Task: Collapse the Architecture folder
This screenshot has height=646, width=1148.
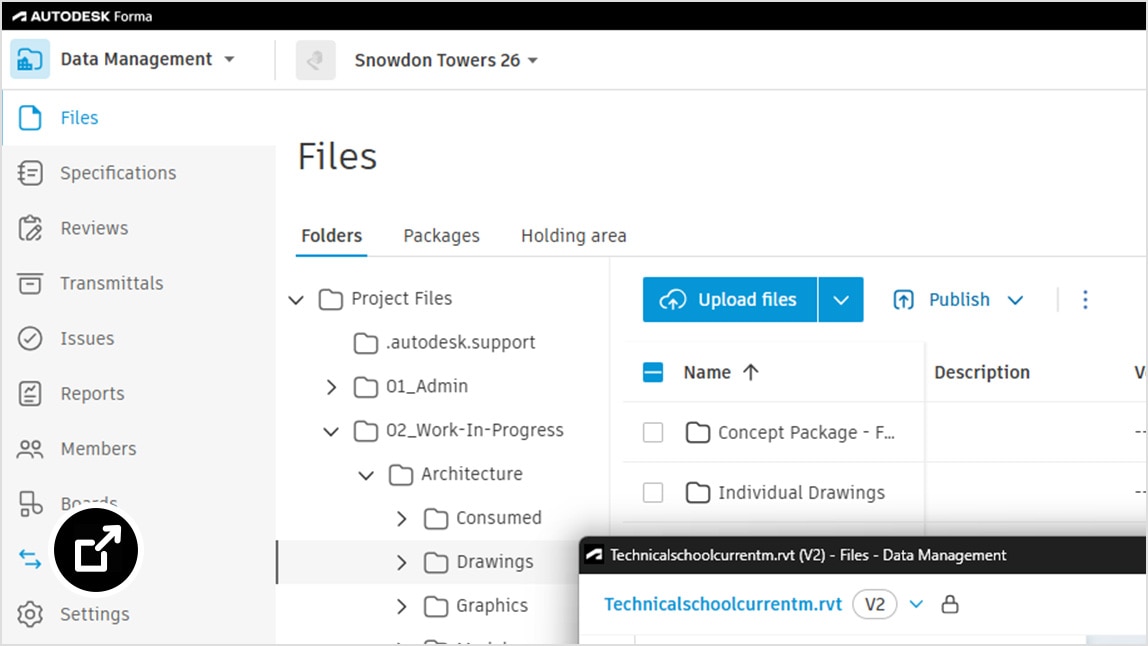Action: tap(366, 475)
